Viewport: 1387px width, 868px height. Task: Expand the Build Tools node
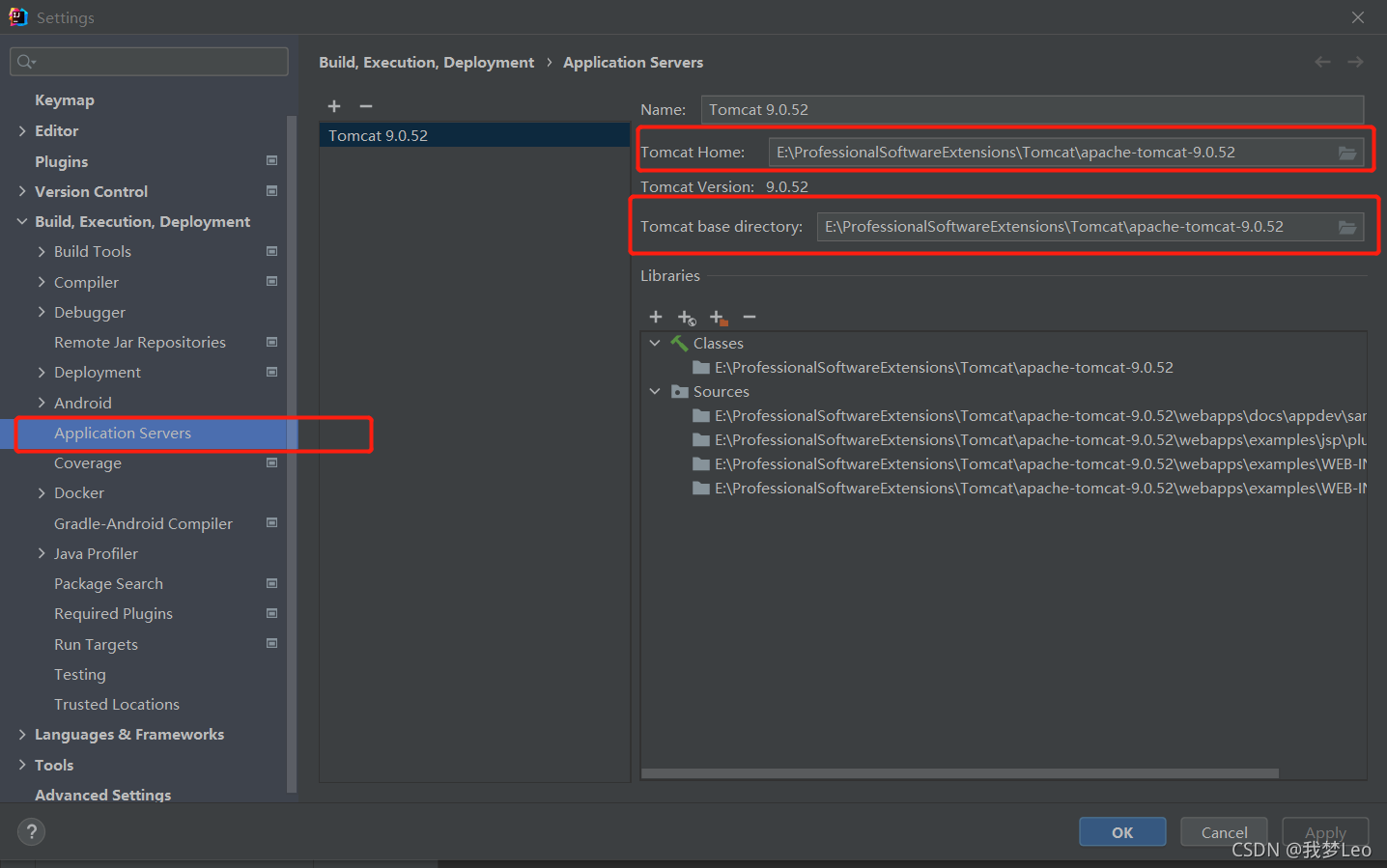coord(42,251)
